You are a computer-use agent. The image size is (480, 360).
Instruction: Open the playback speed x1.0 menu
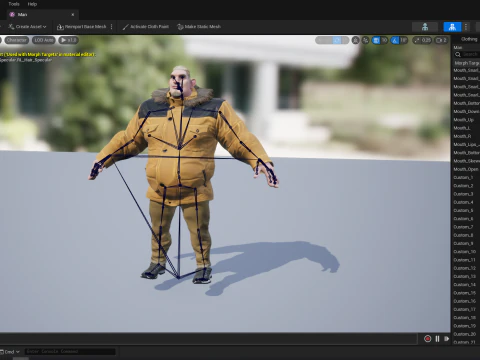coord(69,40)
